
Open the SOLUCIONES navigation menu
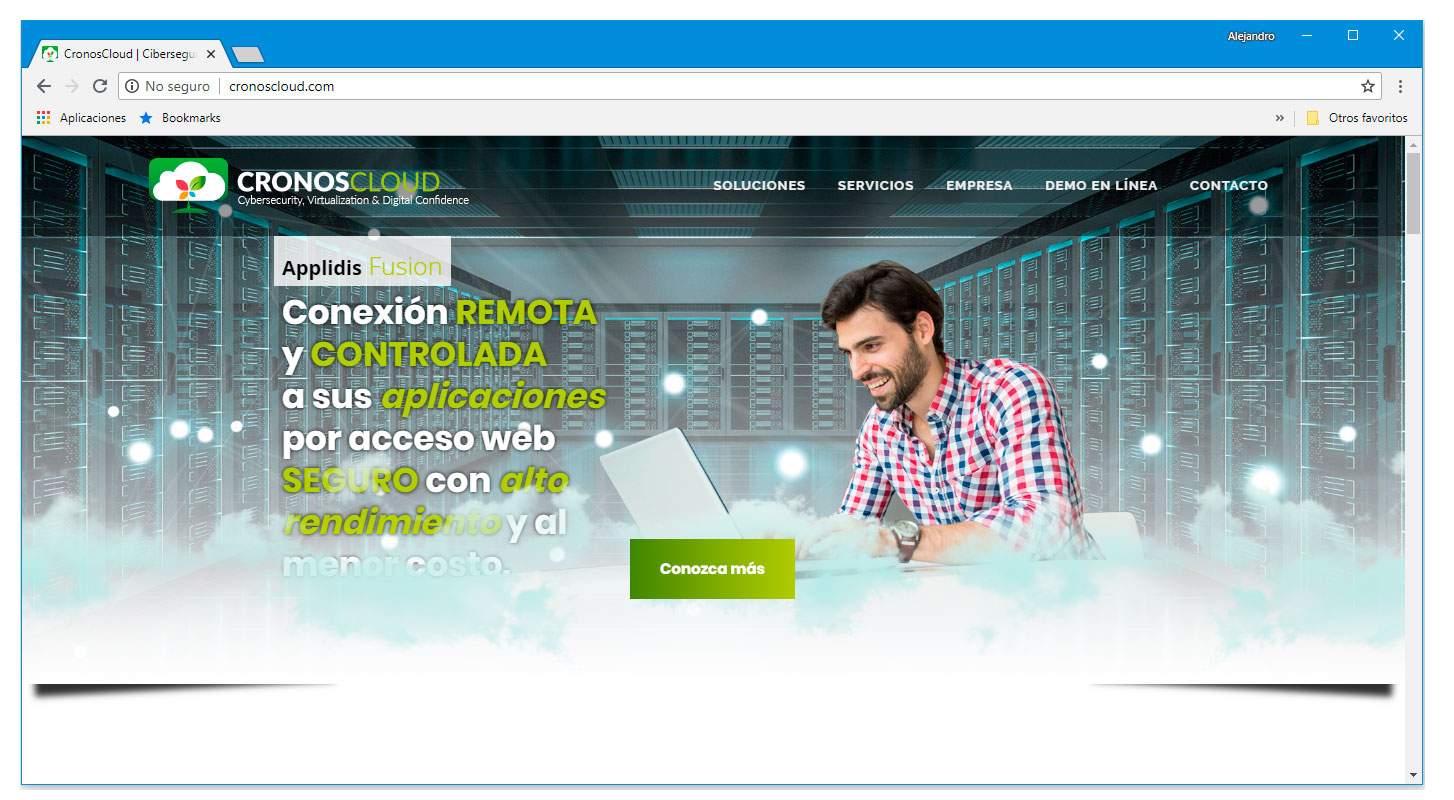(759, 185)
